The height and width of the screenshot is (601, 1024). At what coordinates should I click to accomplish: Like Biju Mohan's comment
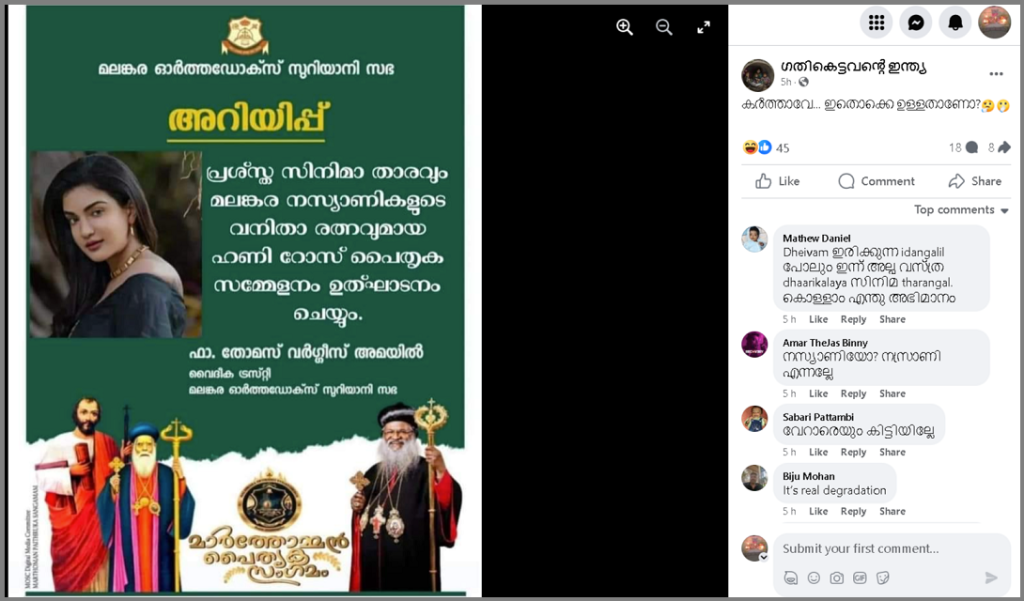click(818, 512)
